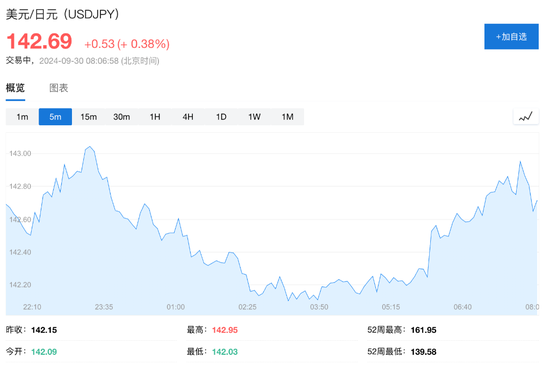
Task: Click the +加自选 add to watchlist button
Action: [x=511, y=36]
